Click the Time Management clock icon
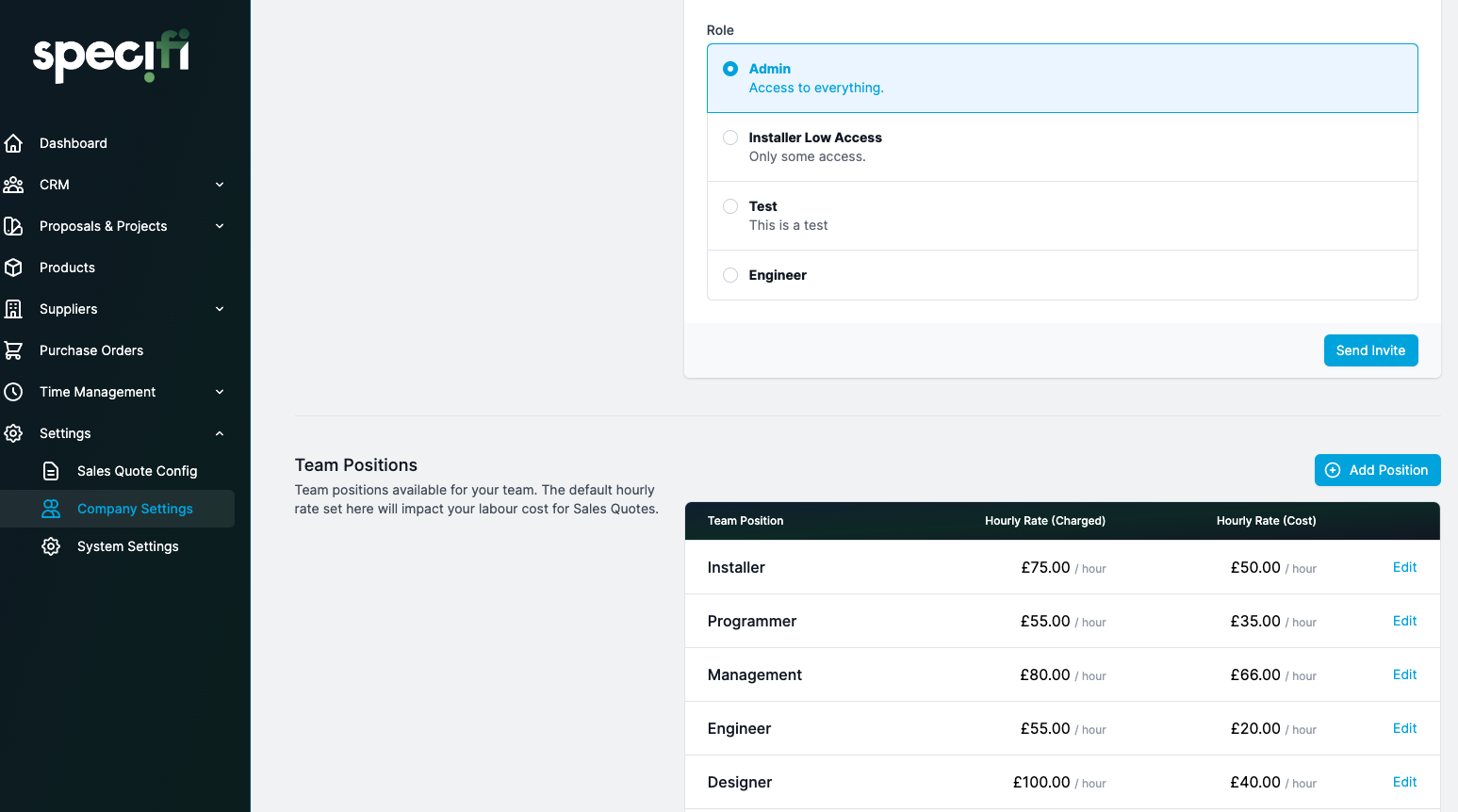1458x812 pixels. (x=13, y=392)
